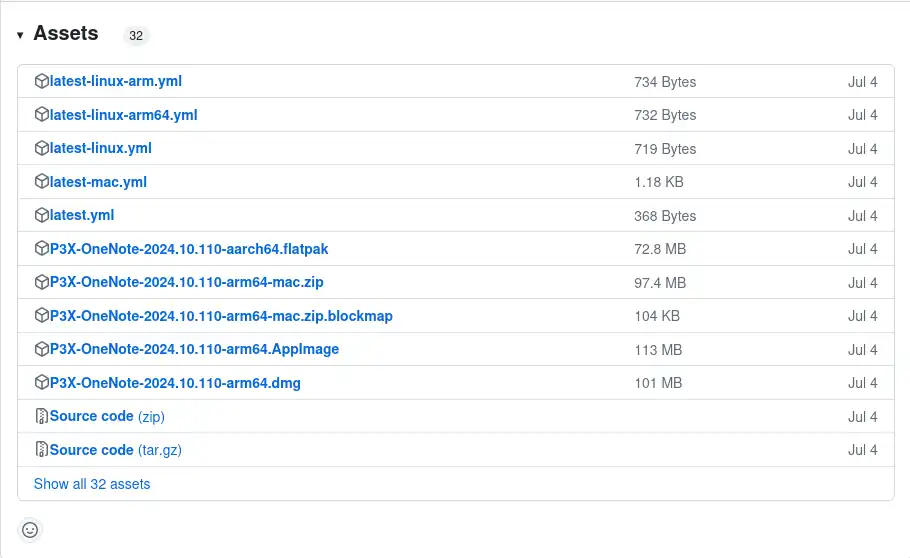This screenshot has width=910, height=558.
Task: Click the 1.18 KB size text
Action: 659,182
